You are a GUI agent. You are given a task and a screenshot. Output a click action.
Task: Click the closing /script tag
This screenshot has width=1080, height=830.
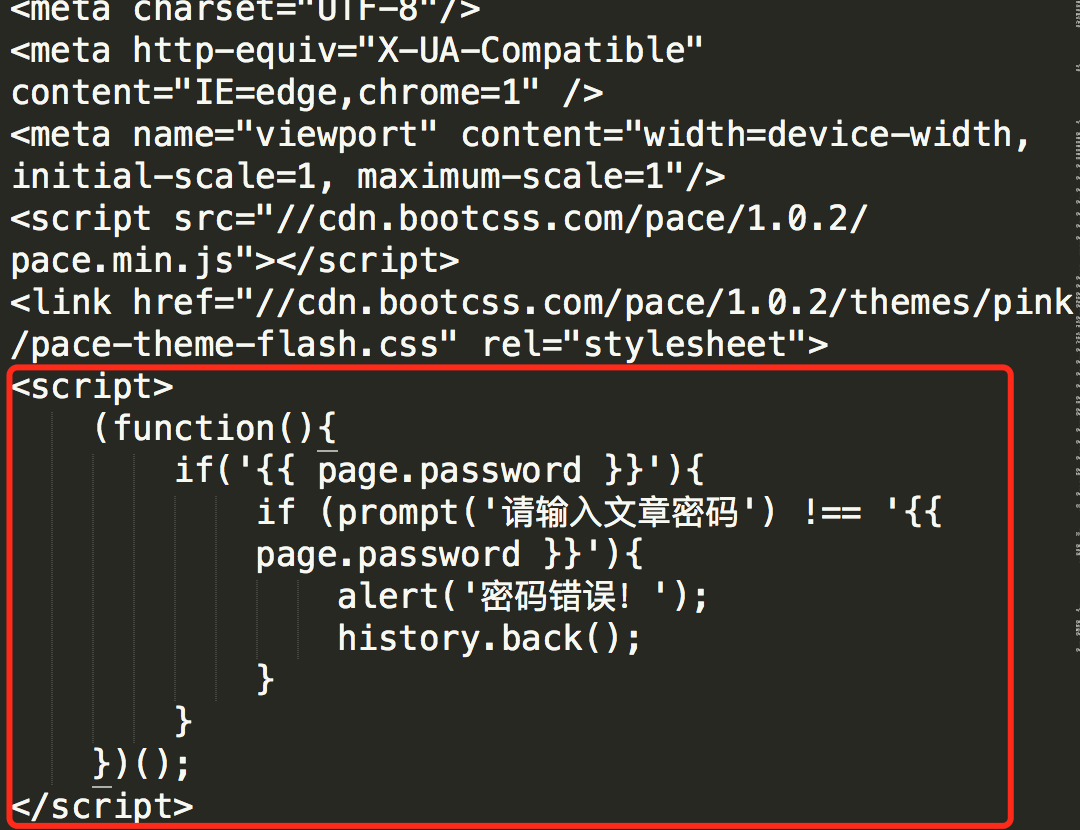pyautogui.click(x=103, y=807)
